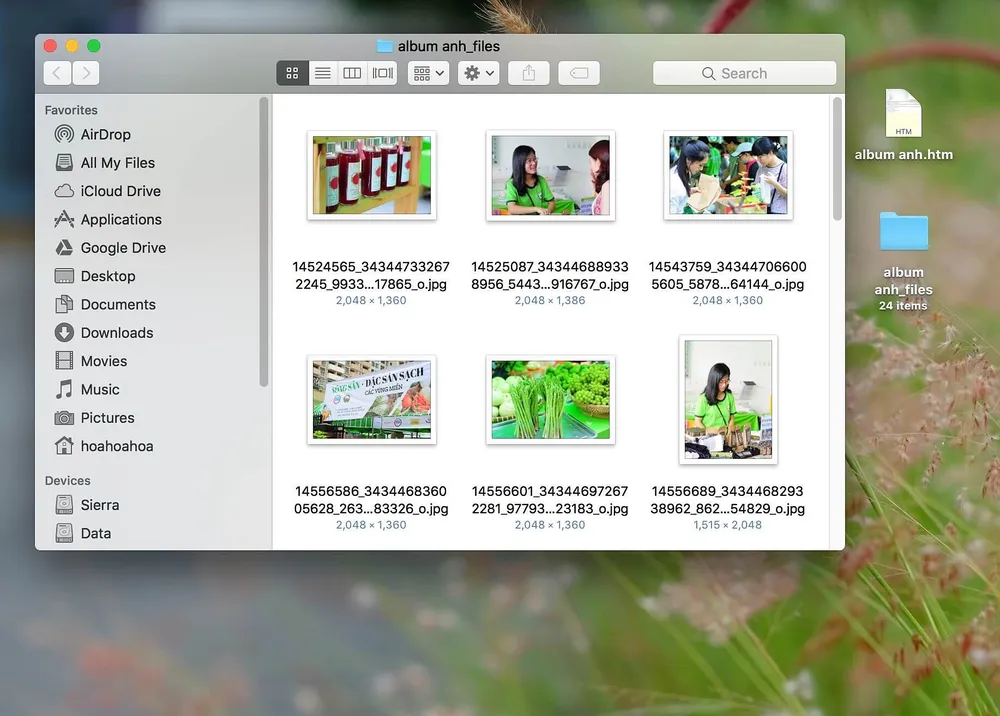The image size is (1000, 716).
Task: Select iCloud Drive in the sidebar
Action: click(x=120, y=191)
